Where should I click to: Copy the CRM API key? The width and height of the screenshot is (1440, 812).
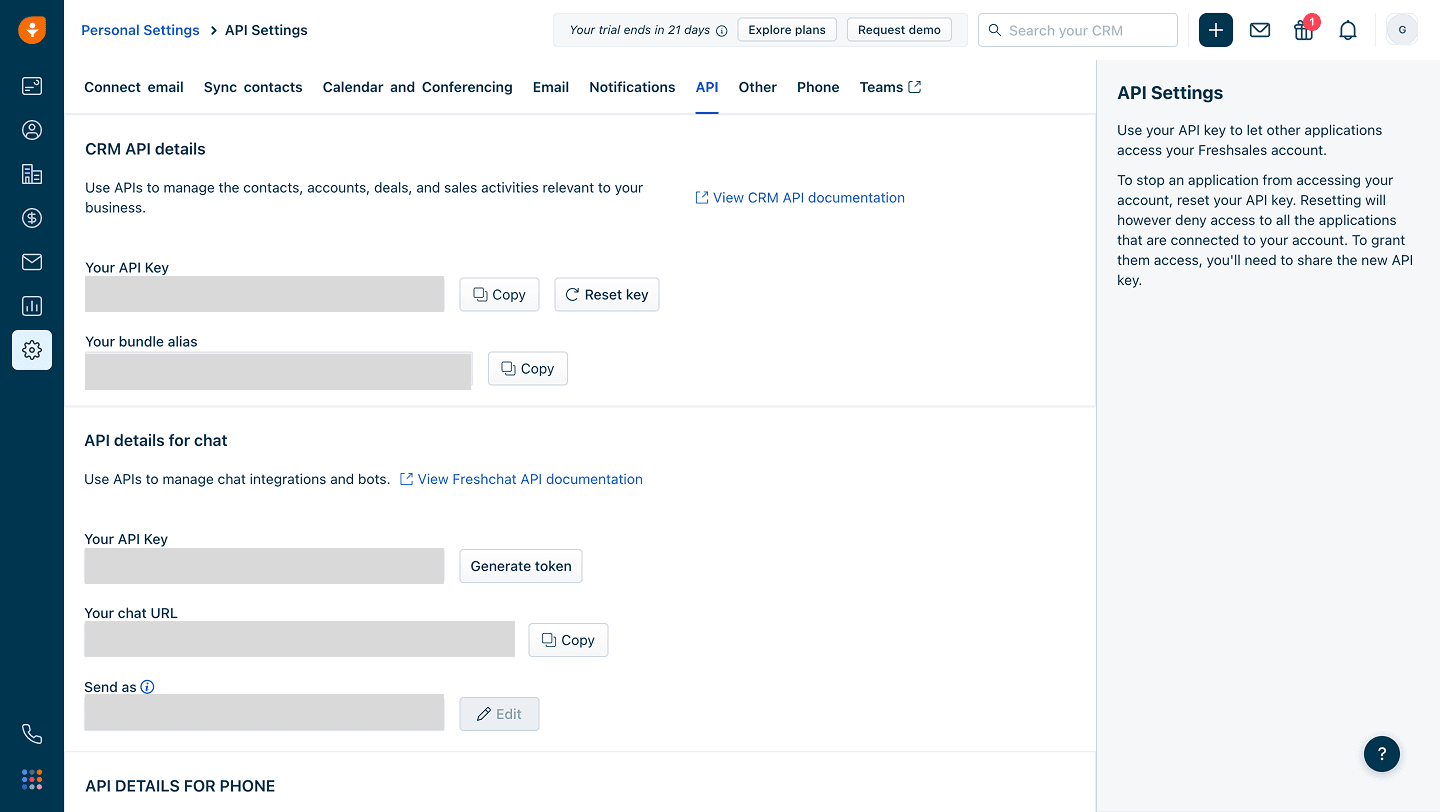499,294
